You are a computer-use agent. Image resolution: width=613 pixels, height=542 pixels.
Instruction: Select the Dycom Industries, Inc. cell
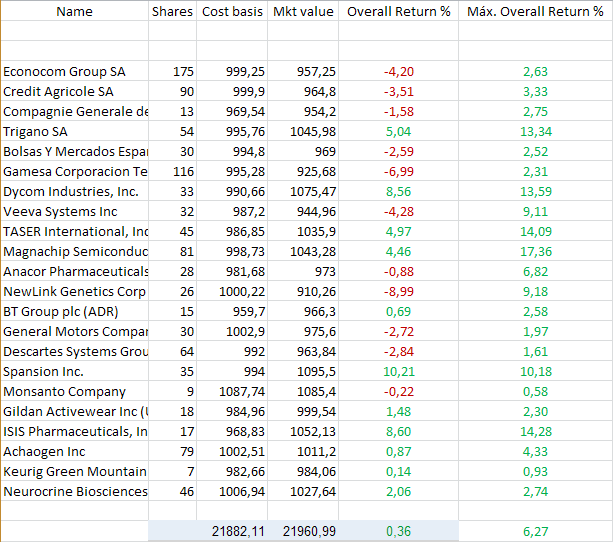[x=75, y=191]
